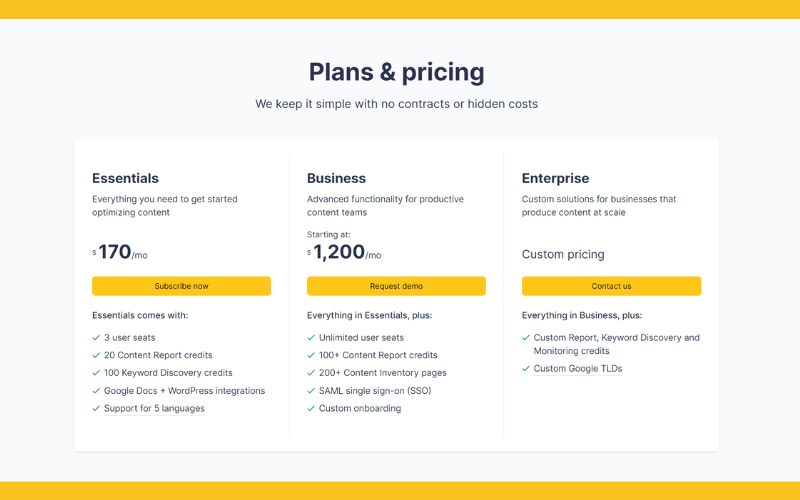The image size is (800, 500).
Task: Click the Contact us button
Action: [611, 286]
